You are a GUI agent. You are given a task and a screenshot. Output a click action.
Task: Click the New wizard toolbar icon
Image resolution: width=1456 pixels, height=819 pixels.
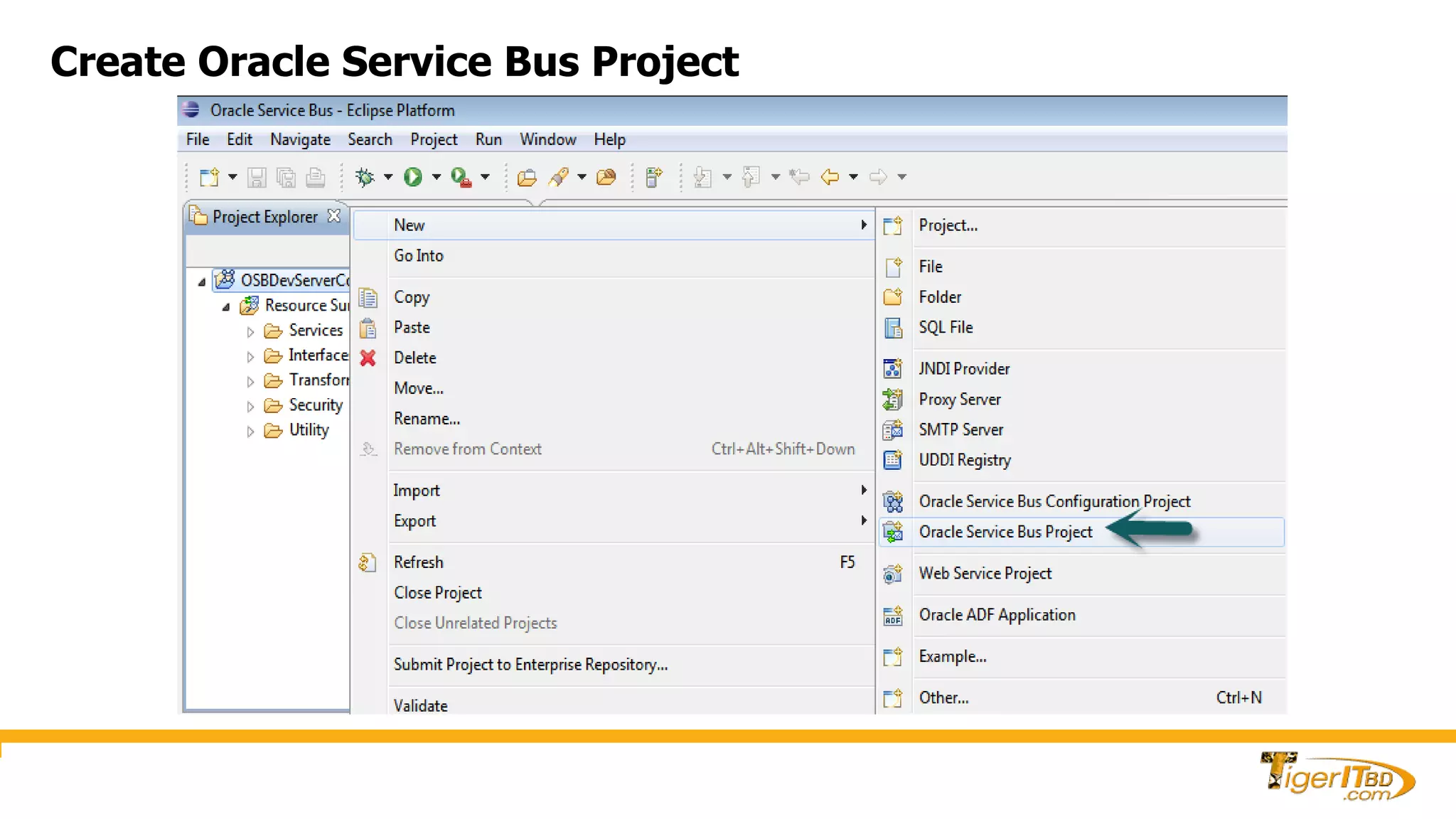pyautogui.click(x=209, y=177)
